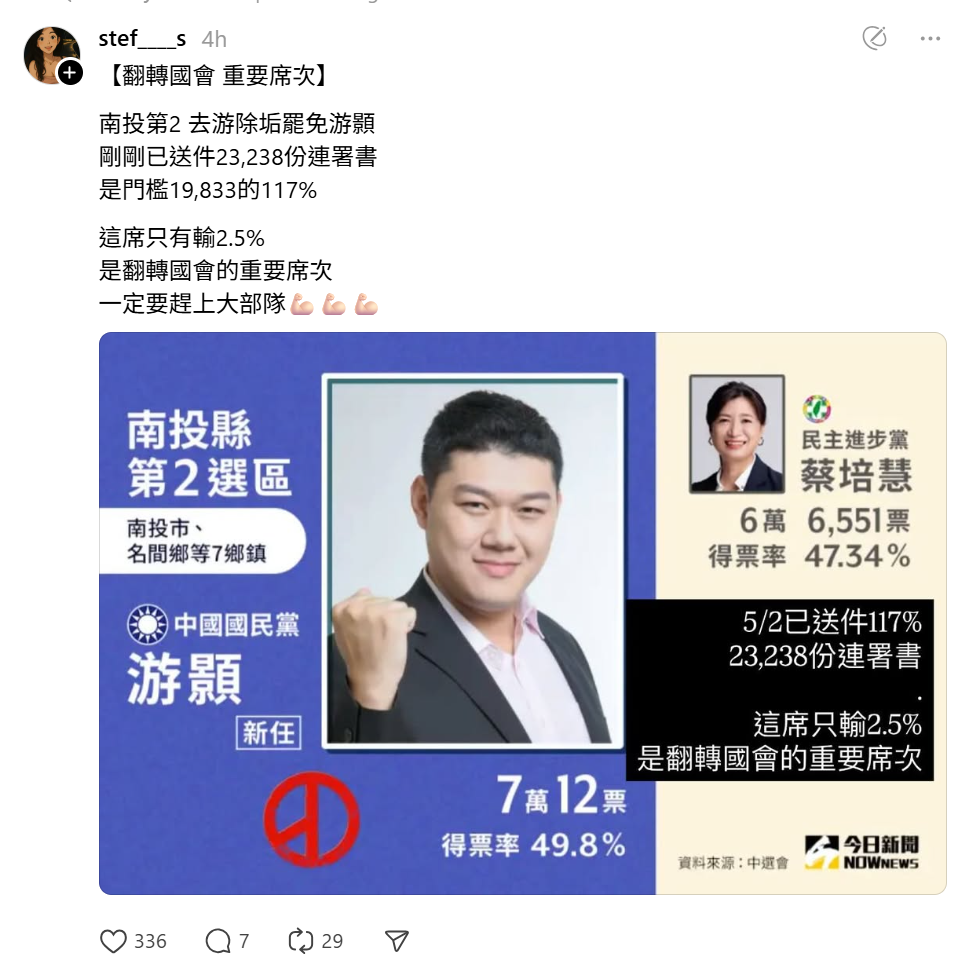Open the comment bubble for replies
Screen dimensions: 979x974
(x=218, y=941)
